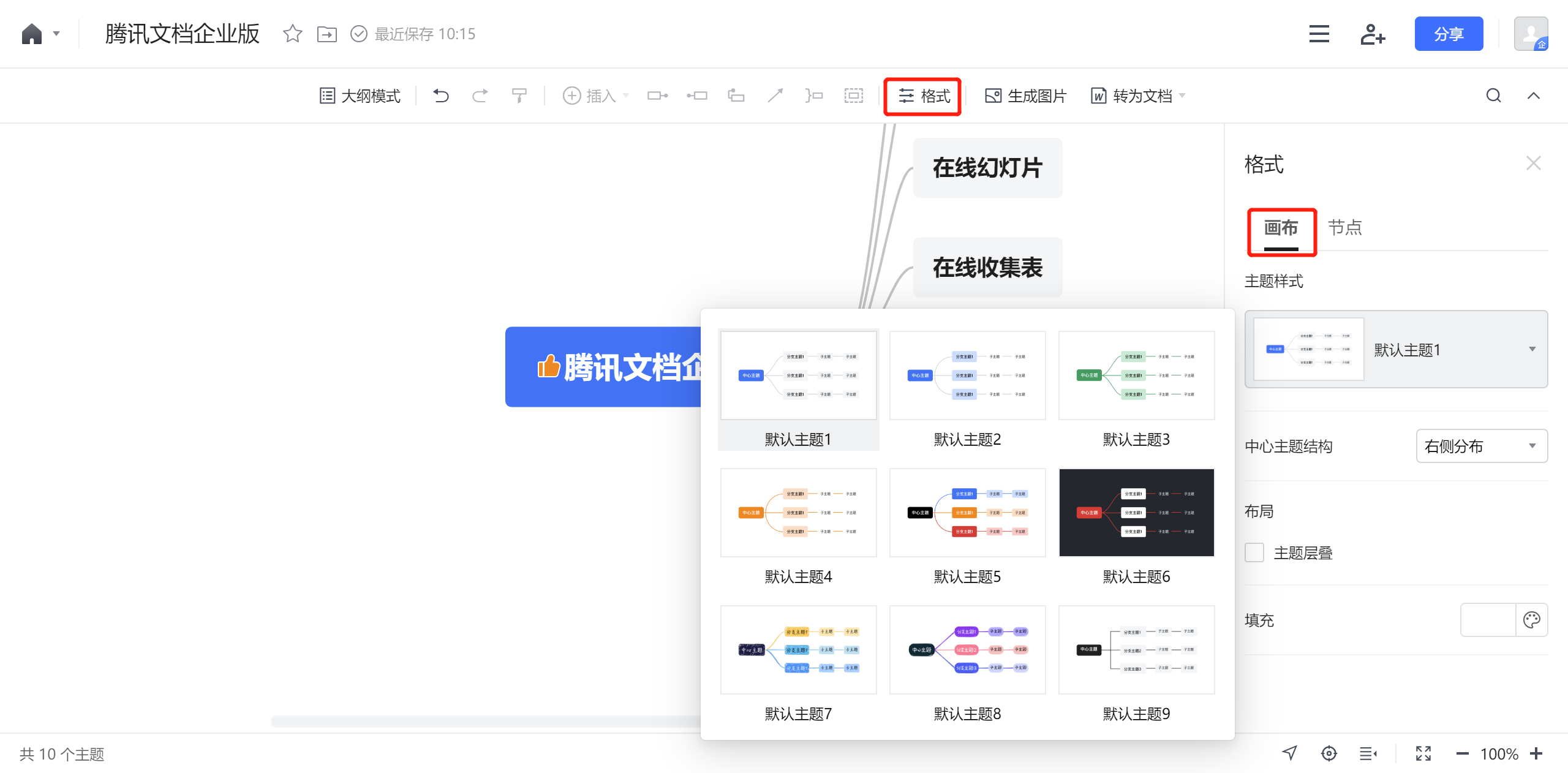Select the 画布 tab
The image size is (1568, 773).
click(x=1281, y=228)
